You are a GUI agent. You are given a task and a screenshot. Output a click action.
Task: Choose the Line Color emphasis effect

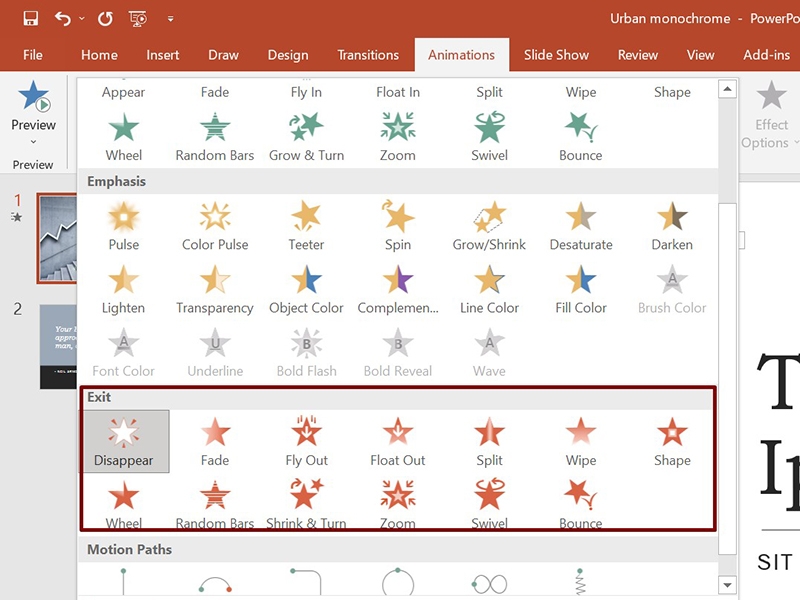point(489,289)
